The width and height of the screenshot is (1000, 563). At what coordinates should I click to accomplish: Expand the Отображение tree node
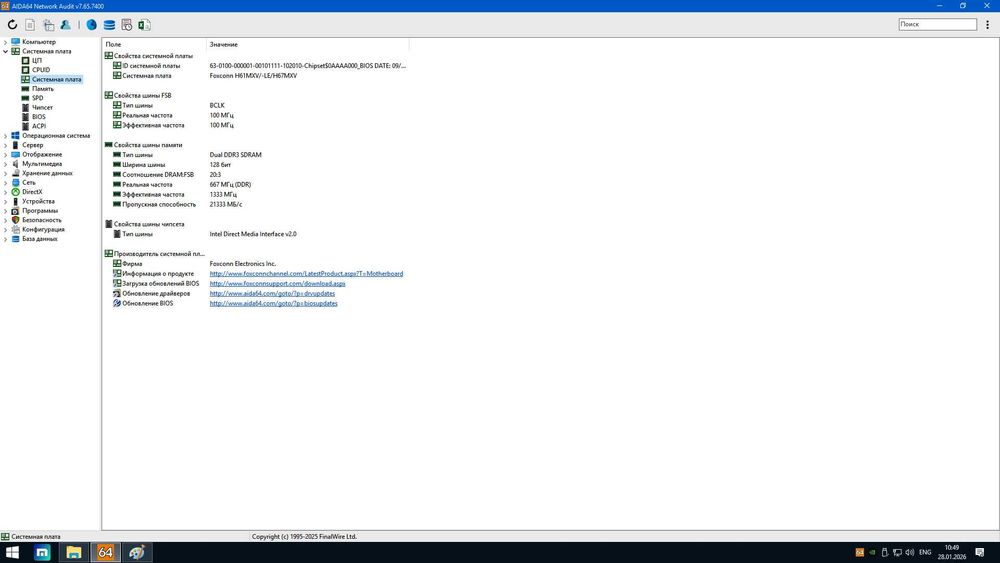click(6, 154)
